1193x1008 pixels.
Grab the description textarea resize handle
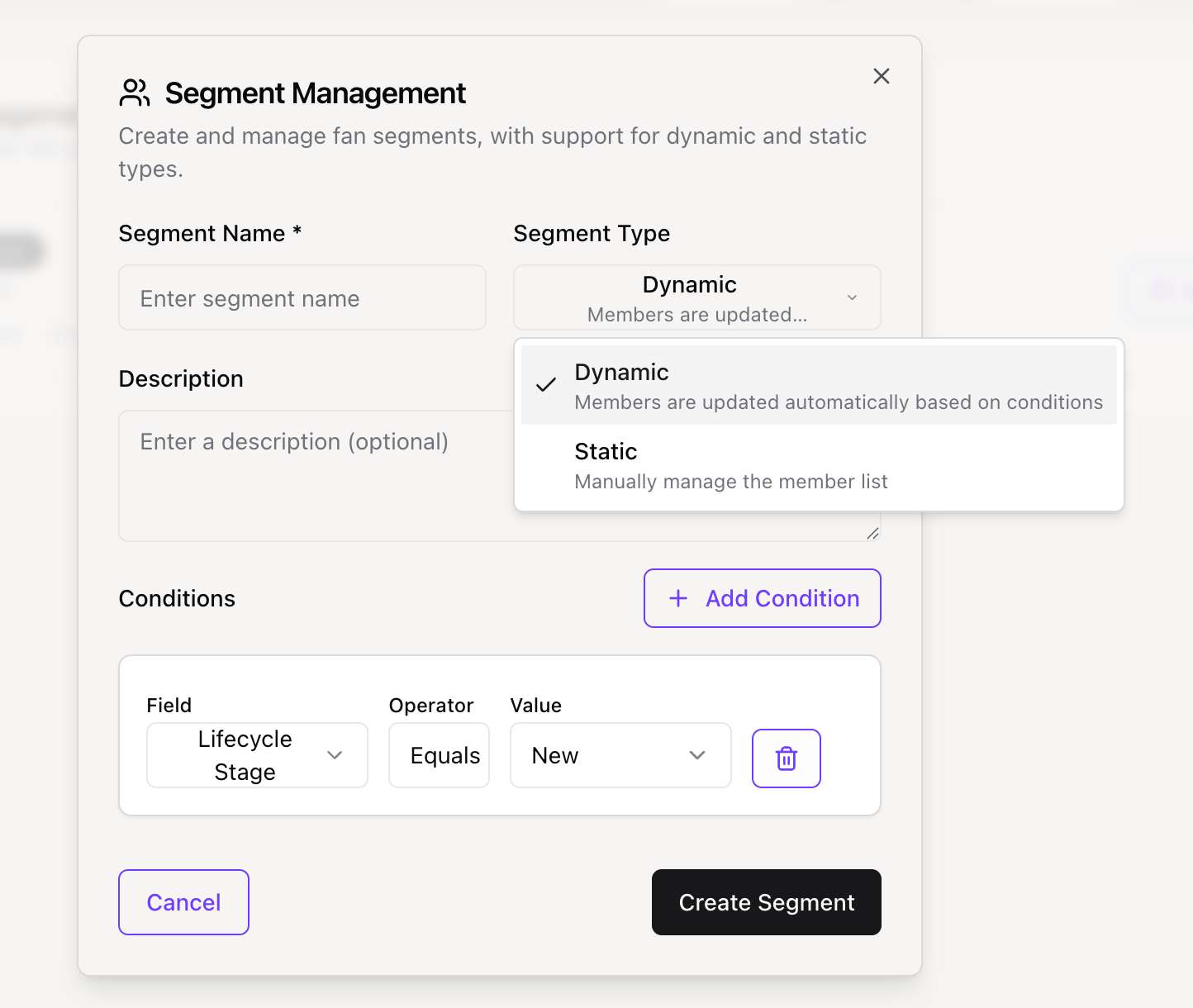872,534
